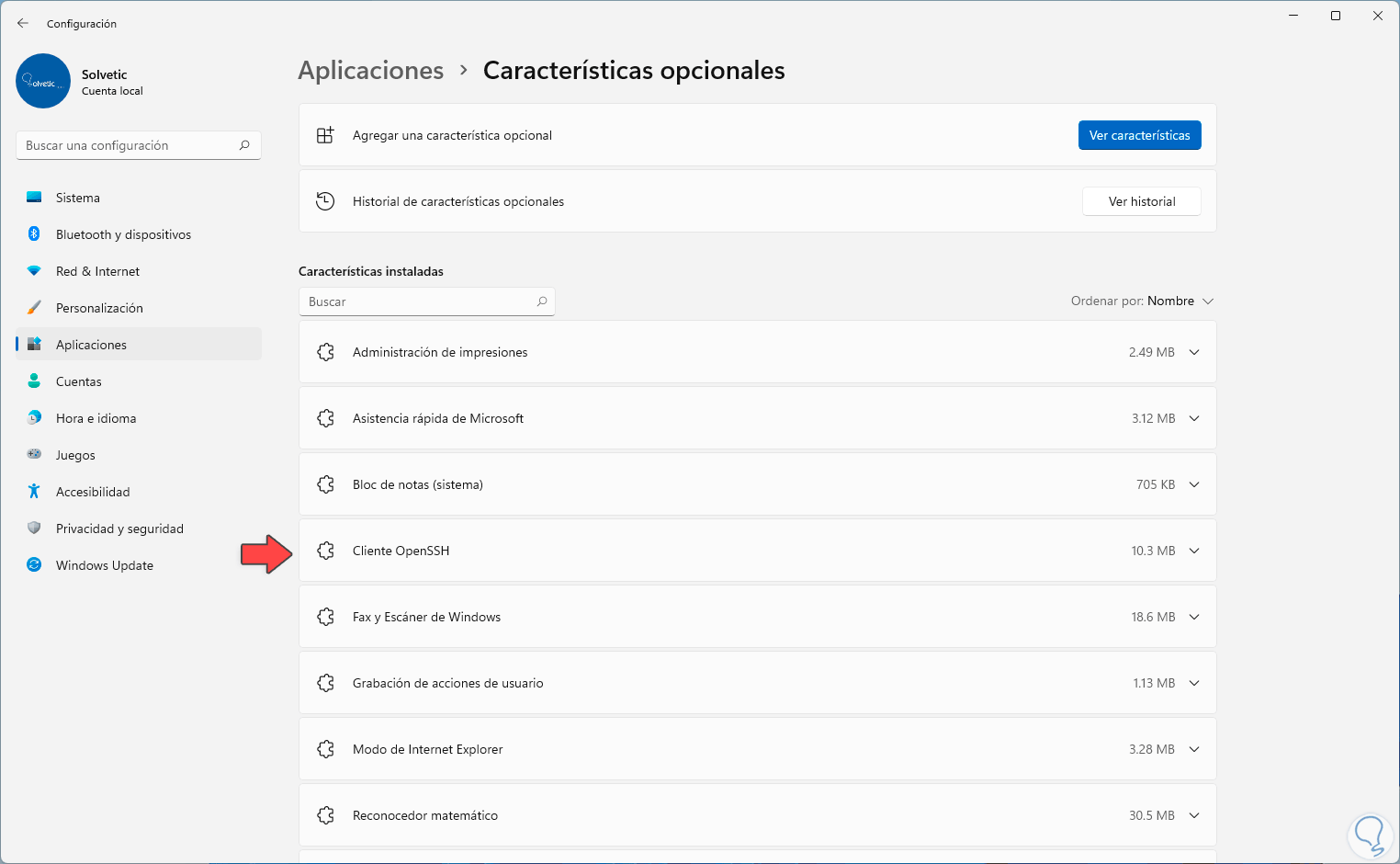Viewport: 1400px width, 864px height.
Task: Click the search magnifier in Buscar una configuración
Action: tap(244, 145)
